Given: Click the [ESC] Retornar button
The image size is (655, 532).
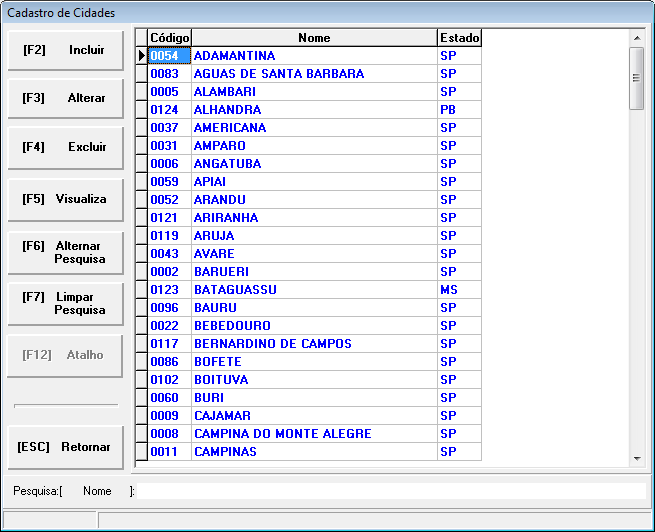Looking at the screenshot, I should 65,447.
